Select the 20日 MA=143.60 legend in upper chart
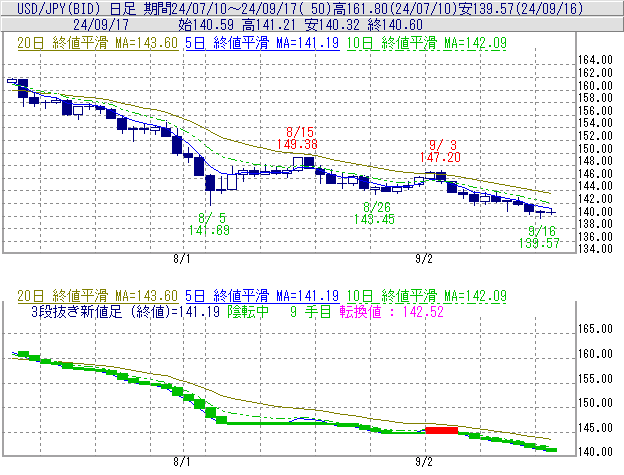The width and height of the screenshot is (624, 475). [98, 43]
